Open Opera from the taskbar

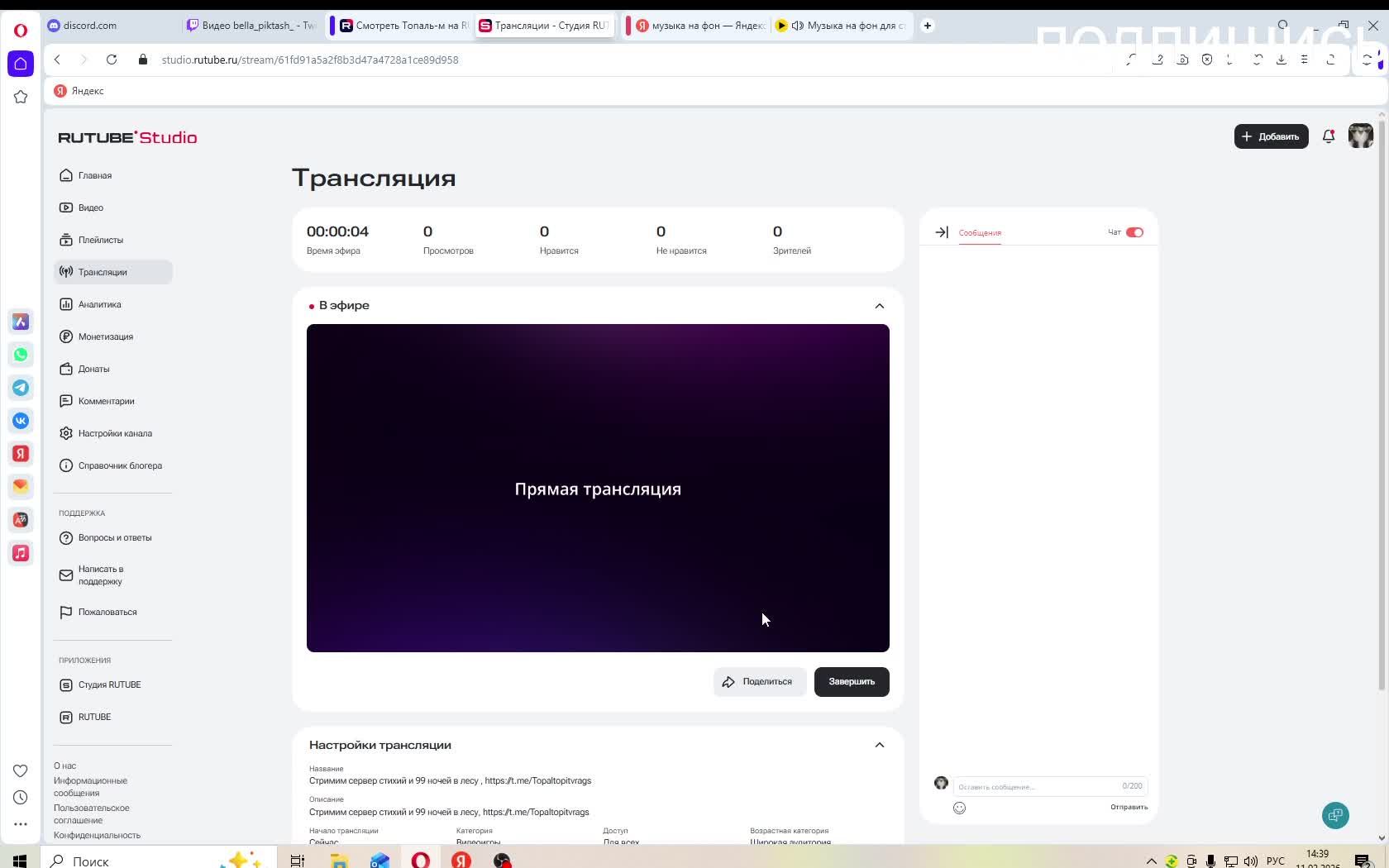pyautogui.click(x=420, y=861)
